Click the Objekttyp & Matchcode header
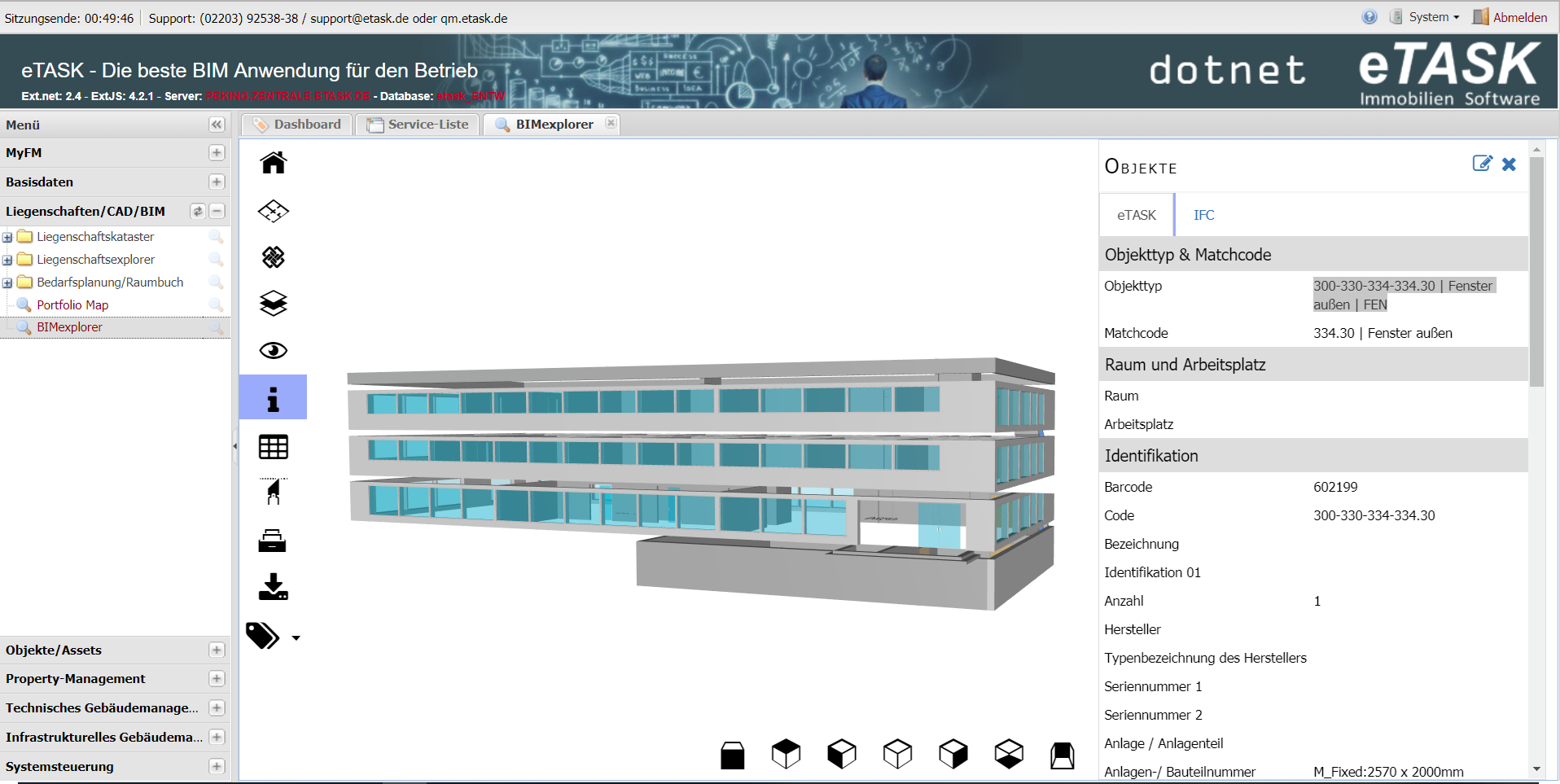1560x784 pixels. pyautogui.click(x=1313, y=255)
